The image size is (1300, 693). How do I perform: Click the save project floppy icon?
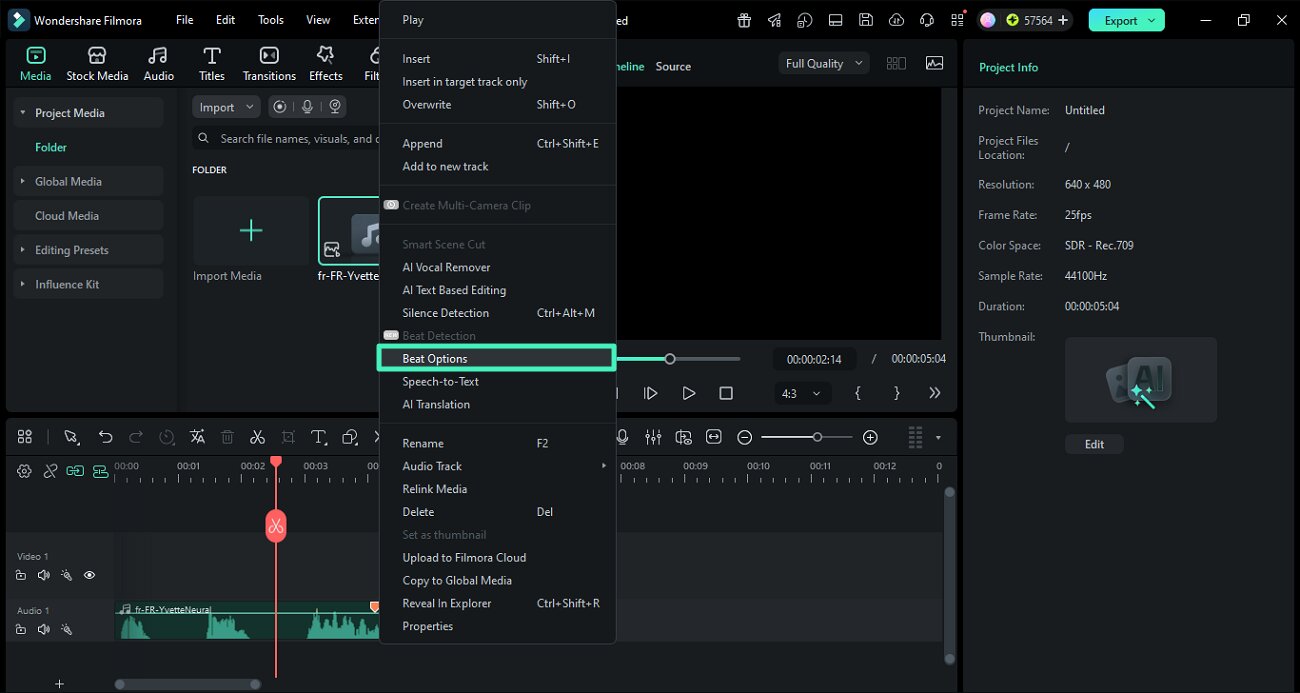point(866,20)
